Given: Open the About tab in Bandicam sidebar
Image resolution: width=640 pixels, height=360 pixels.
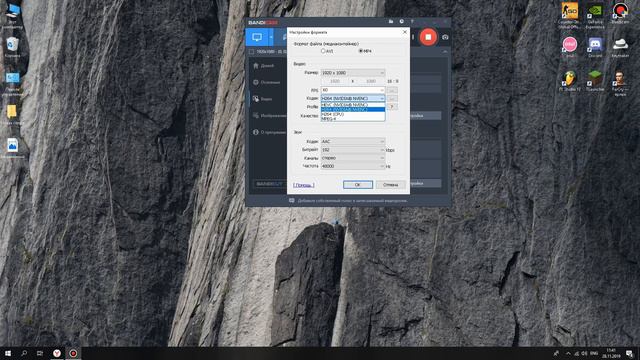Looking at the screenshot, I should 269,132.
